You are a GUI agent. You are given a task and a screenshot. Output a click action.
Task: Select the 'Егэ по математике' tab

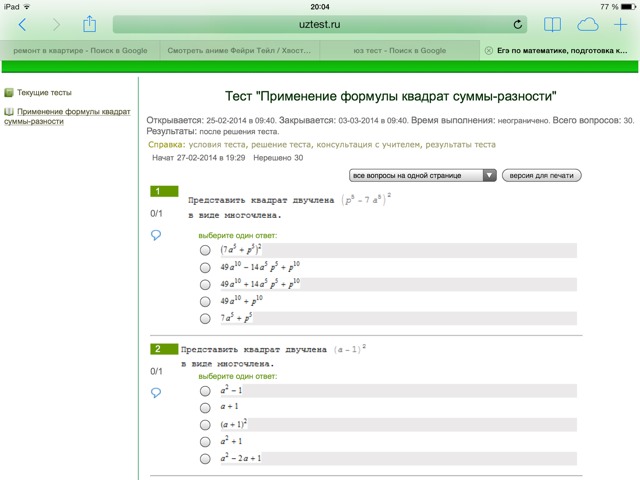[x=562, y=51]
